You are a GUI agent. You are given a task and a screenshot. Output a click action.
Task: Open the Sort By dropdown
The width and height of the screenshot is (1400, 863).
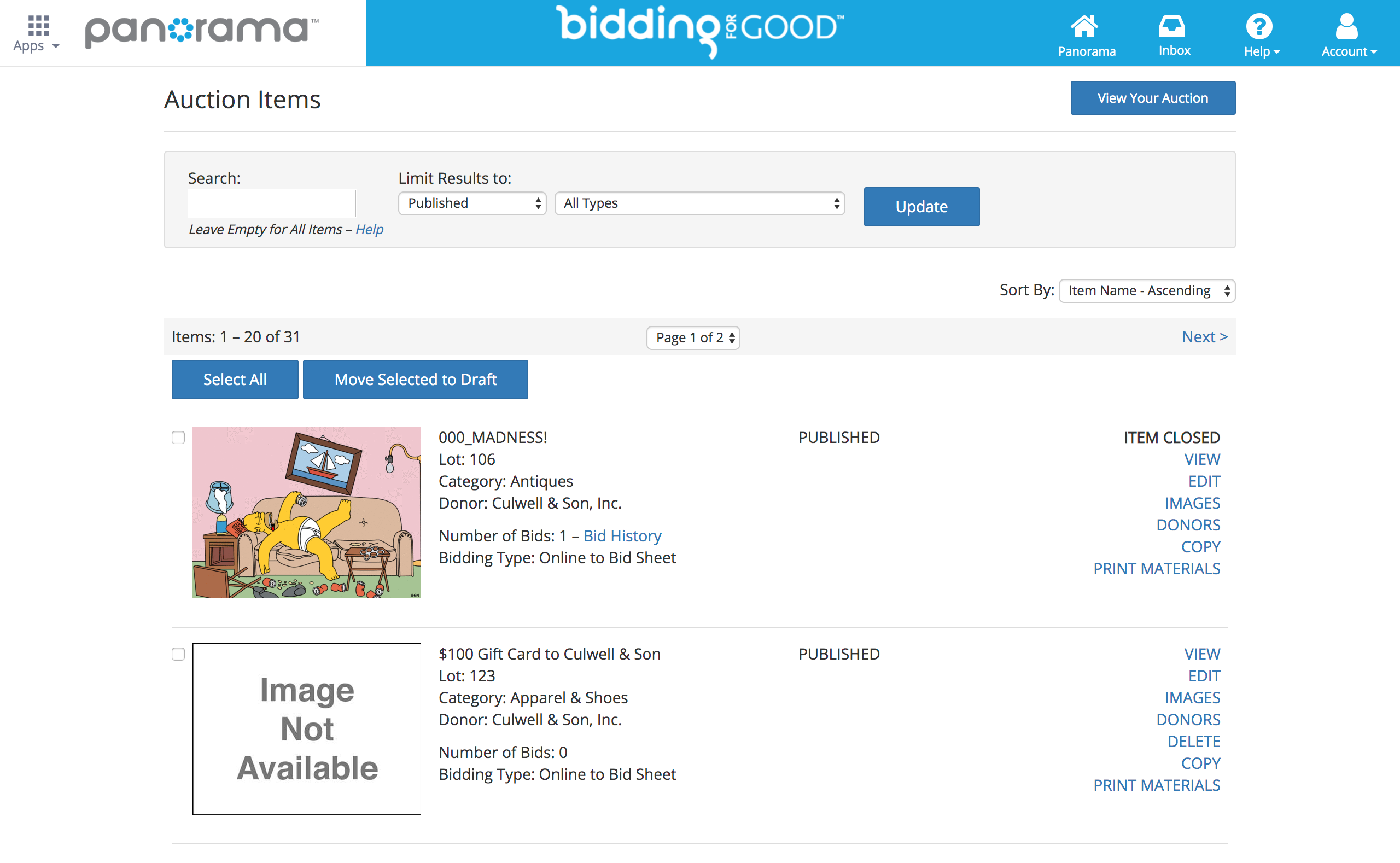tap(1147, 290)
